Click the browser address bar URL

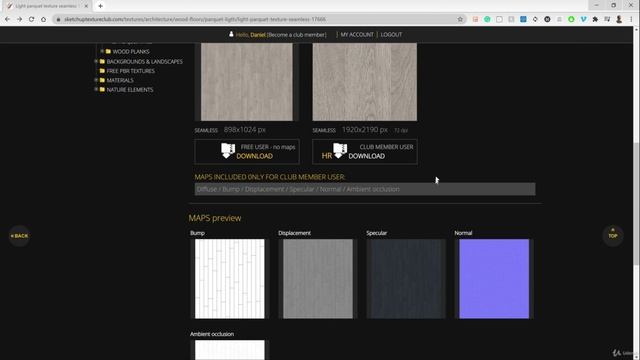pos(195,19)
